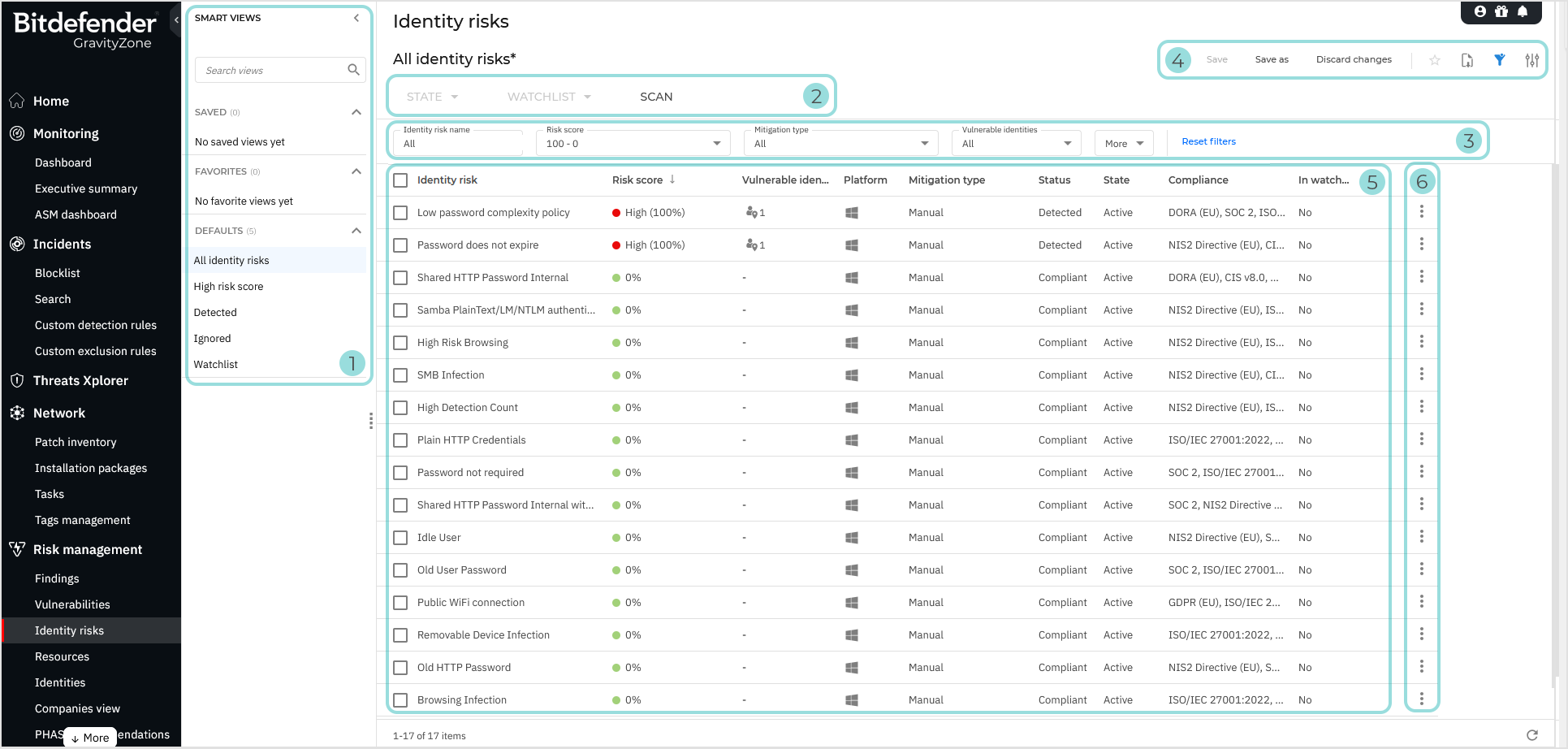Check the select-all checkbox in table header
Screen dimensions: 1568x749
[x=400, y=180]
